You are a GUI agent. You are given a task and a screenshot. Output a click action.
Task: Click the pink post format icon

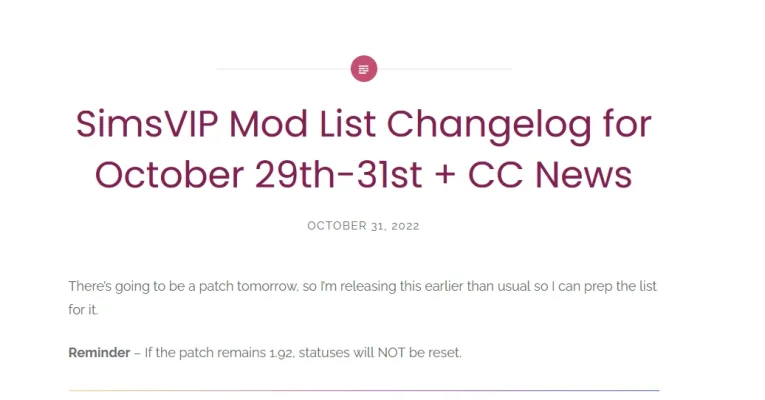coord(363,69)
